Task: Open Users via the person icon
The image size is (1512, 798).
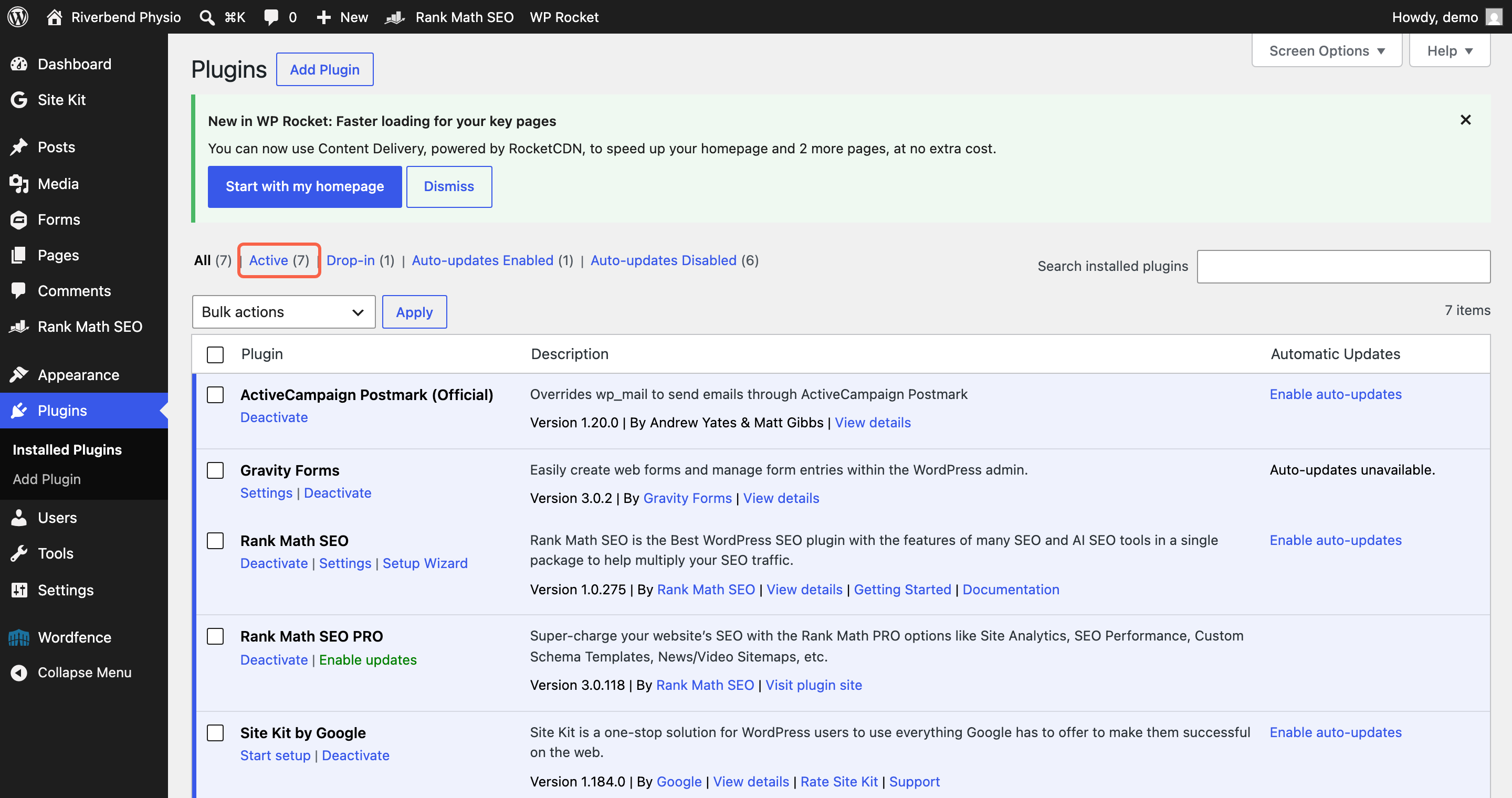Action: 19,518
